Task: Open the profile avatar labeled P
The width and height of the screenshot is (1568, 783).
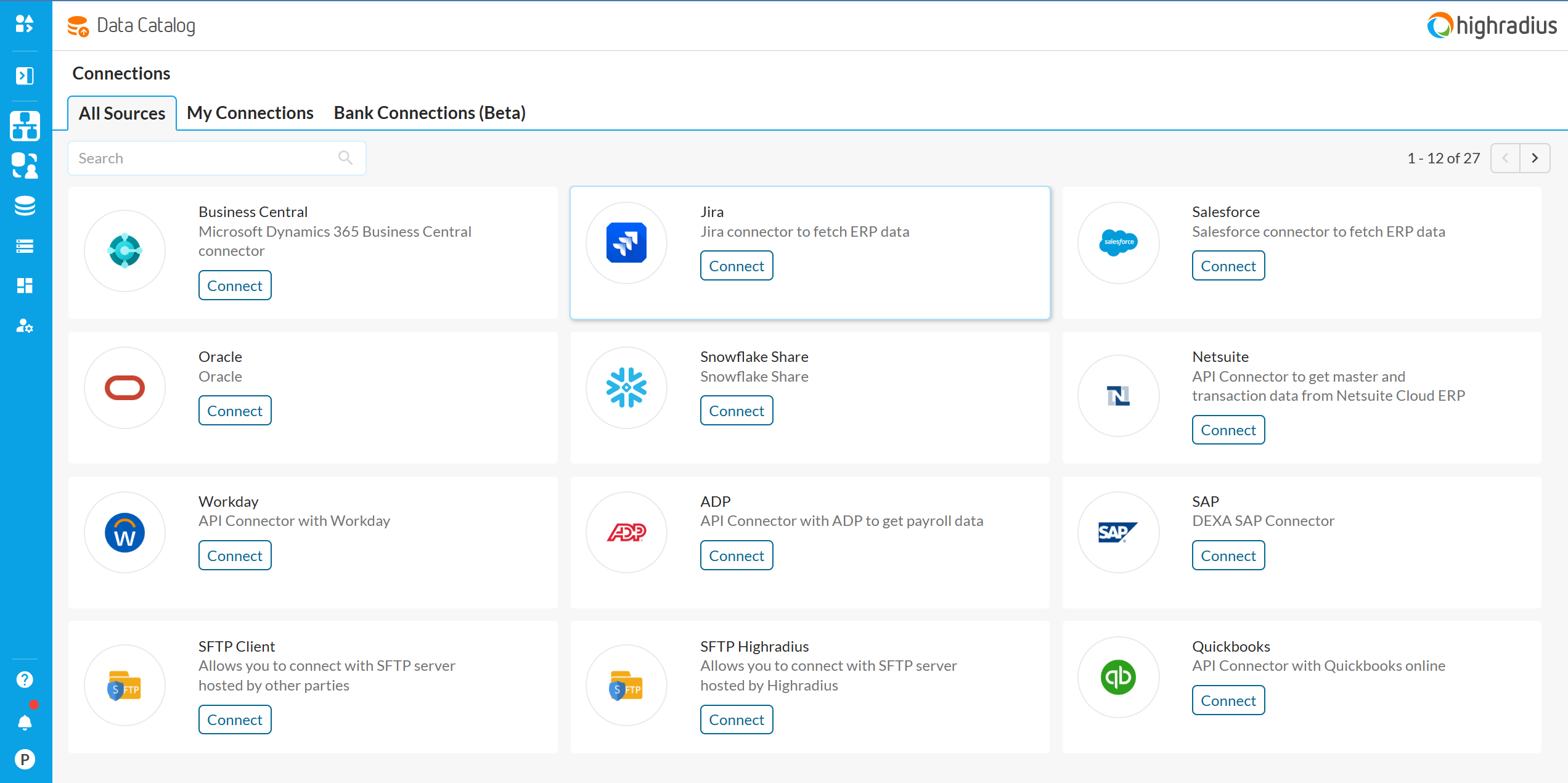Action: [25, 760]
